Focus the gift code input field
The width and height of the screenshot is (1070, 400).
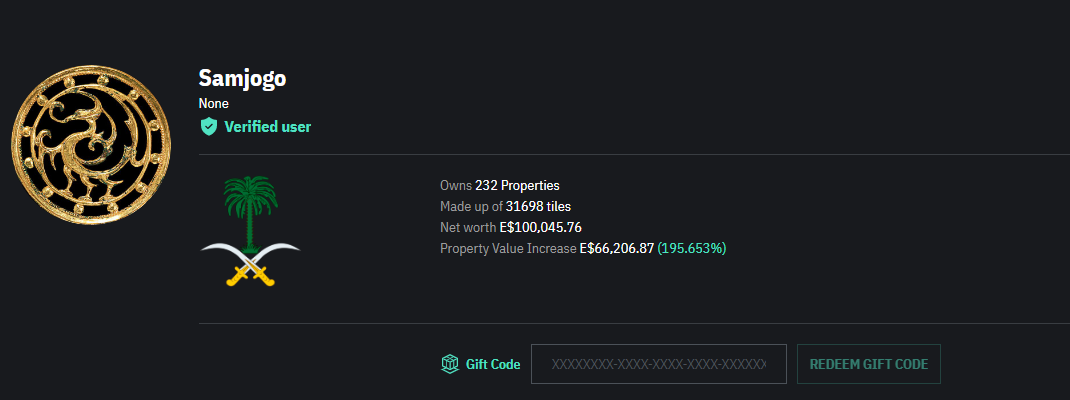coord(658,364)
